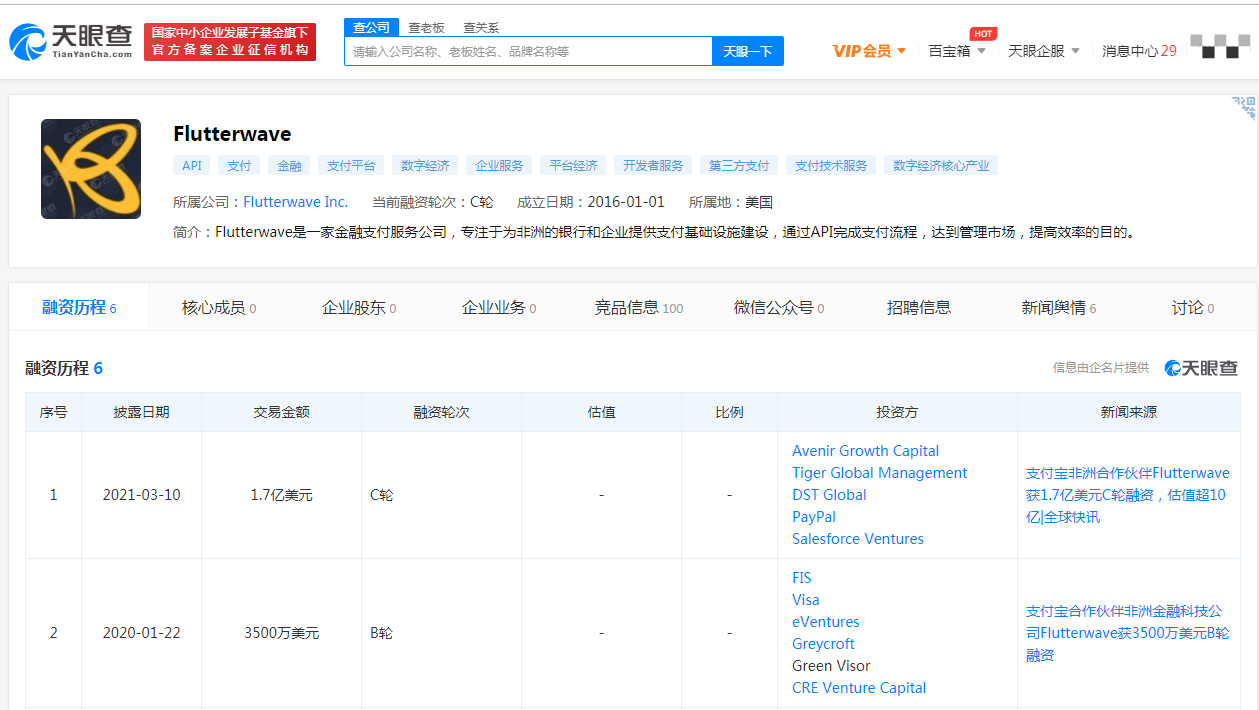The image size is (1259, 710).
Task: Switch to the 招聘信息 tab
Action: click(x=919, y=308)
